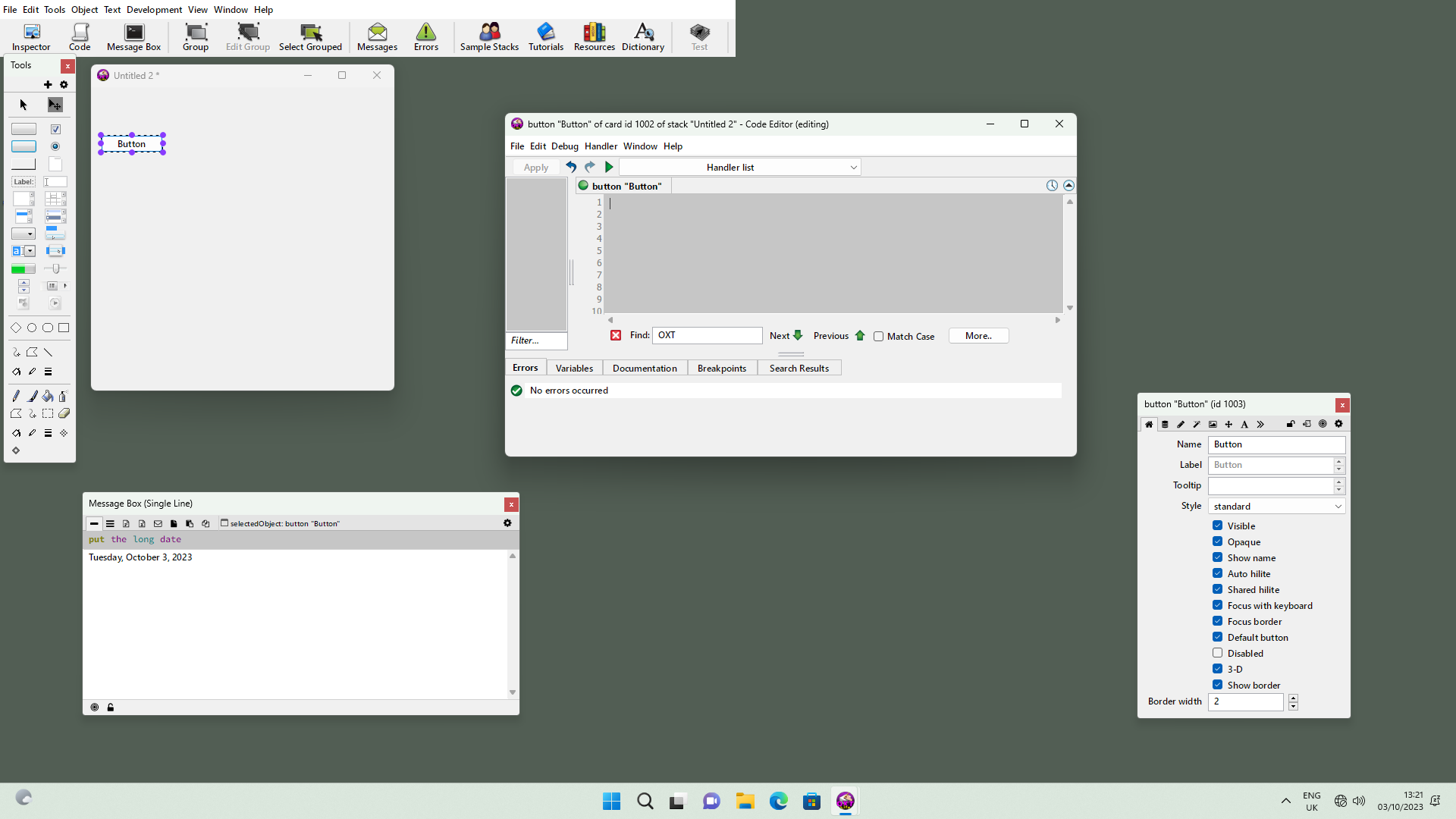Click Select Grouped toolbar icon

pos(310,37)
